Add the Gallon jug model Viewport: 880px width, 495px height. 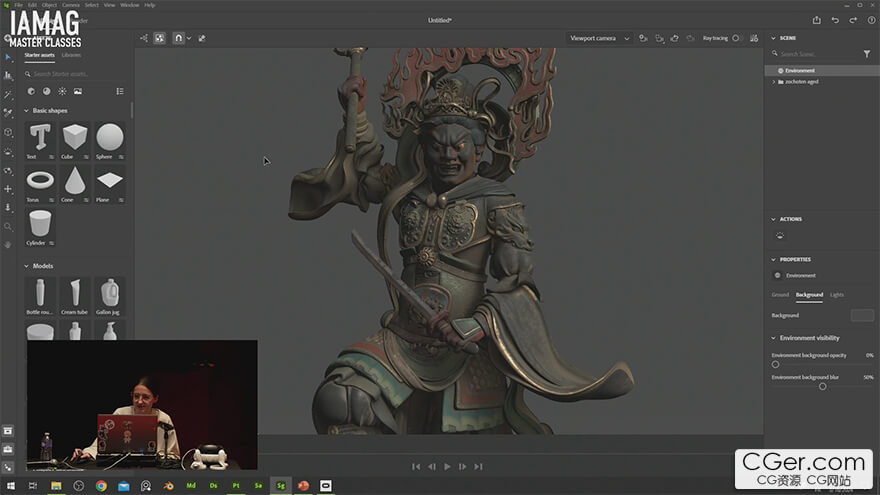coord(109,296)
